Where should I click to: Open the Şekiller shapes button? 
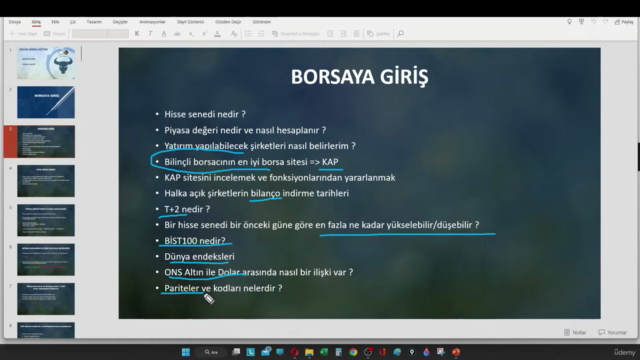point(378,33)
